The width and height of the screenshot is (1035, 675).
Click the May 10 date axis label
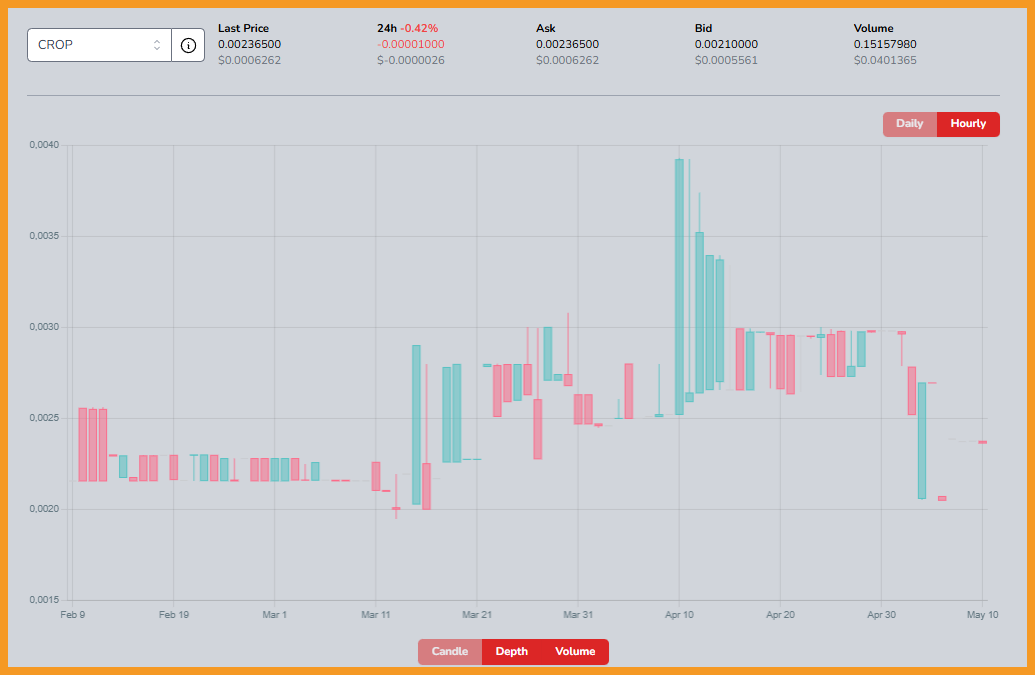click(982, 615)
